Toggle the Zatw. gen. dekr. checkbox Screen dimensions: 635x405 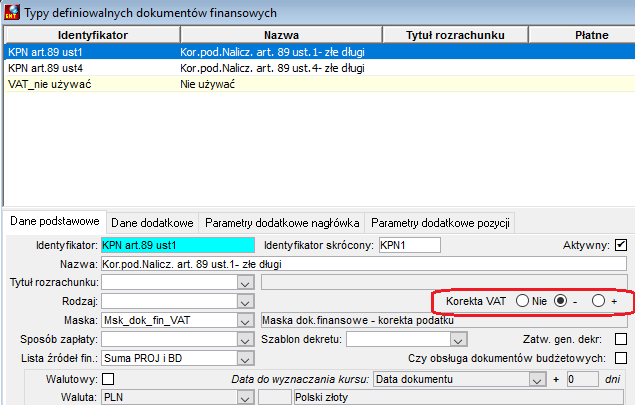pos(620,339)
